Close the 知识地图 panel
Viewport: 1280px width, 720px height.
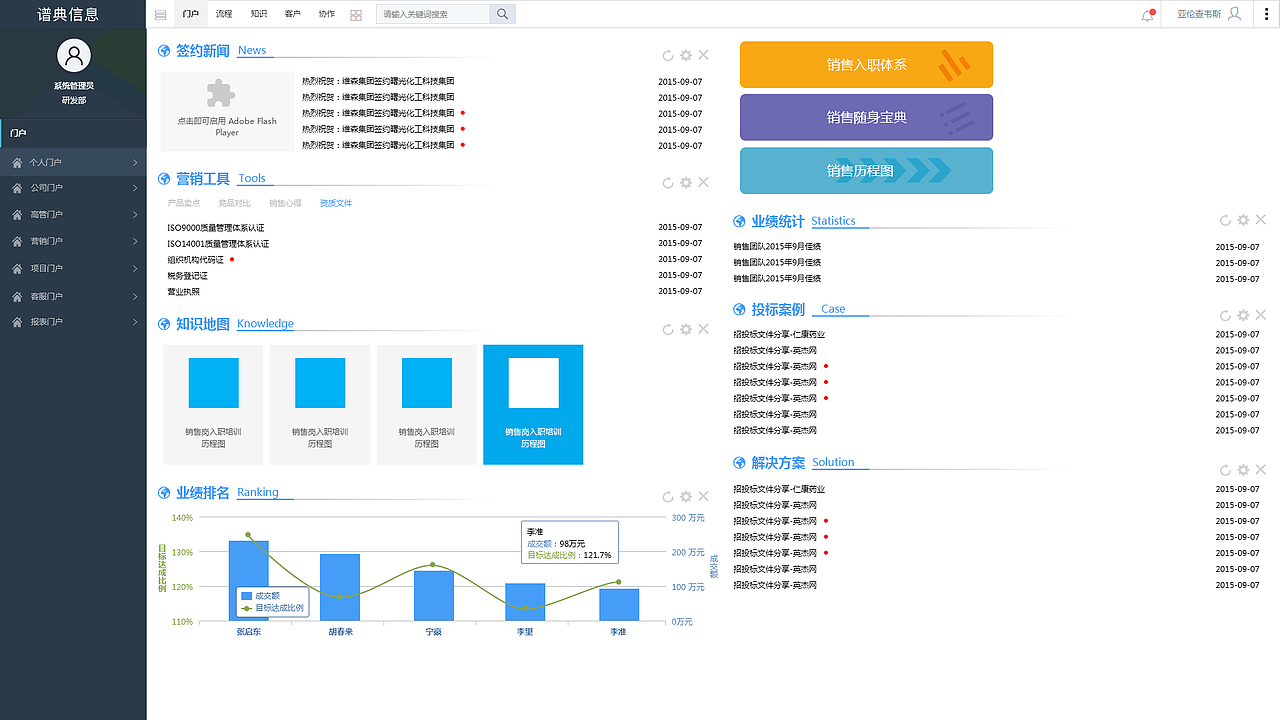(703, 329)
